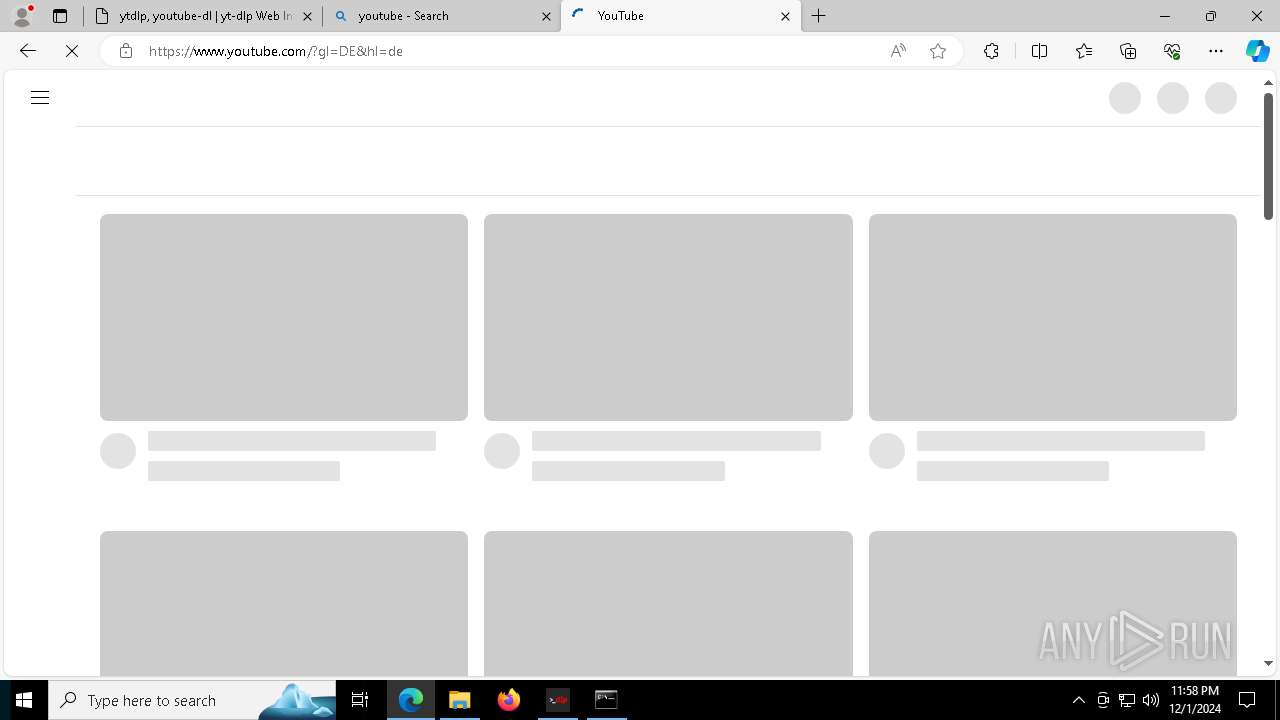
Task: Open Microsoft Edge from the taskbar
Action: point(411,700)
